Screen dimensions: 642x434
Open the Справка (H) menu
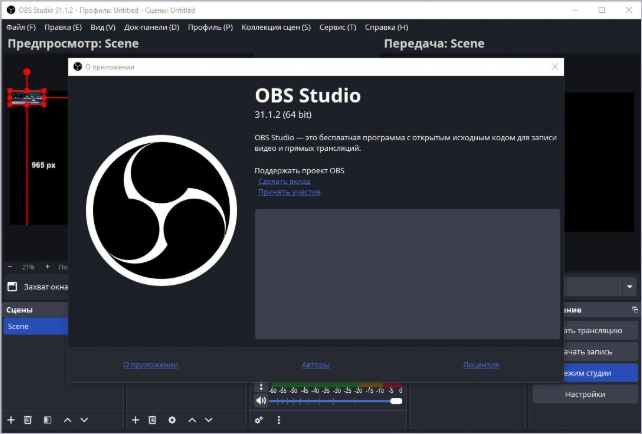pyautogui.click(x=387, y=27)
